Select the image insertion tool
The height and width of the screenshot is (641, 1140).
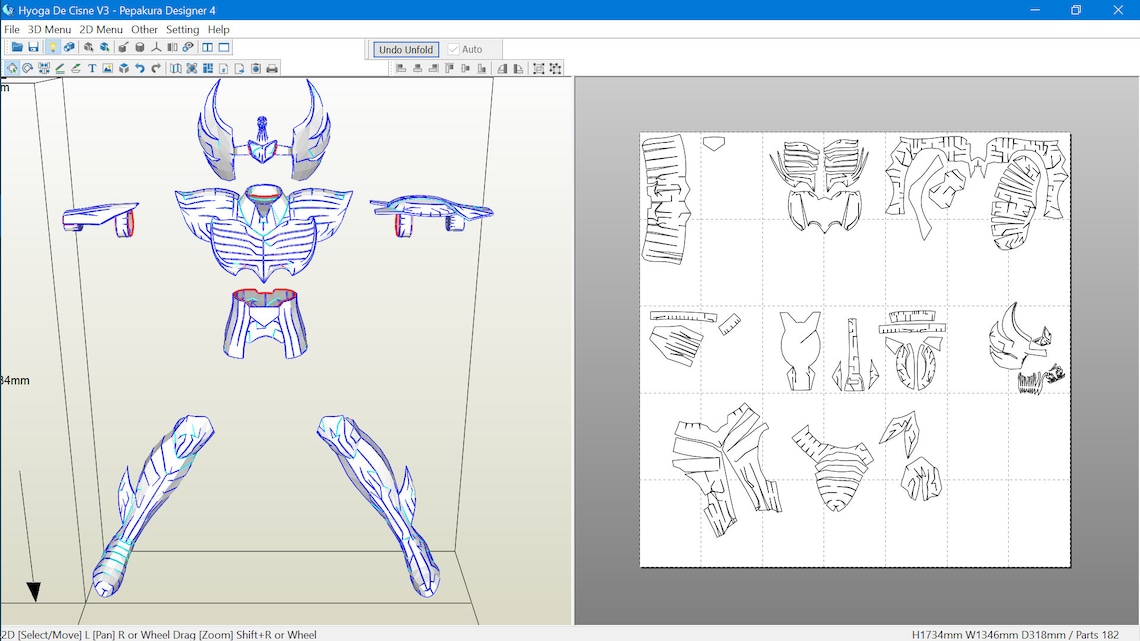107,67
